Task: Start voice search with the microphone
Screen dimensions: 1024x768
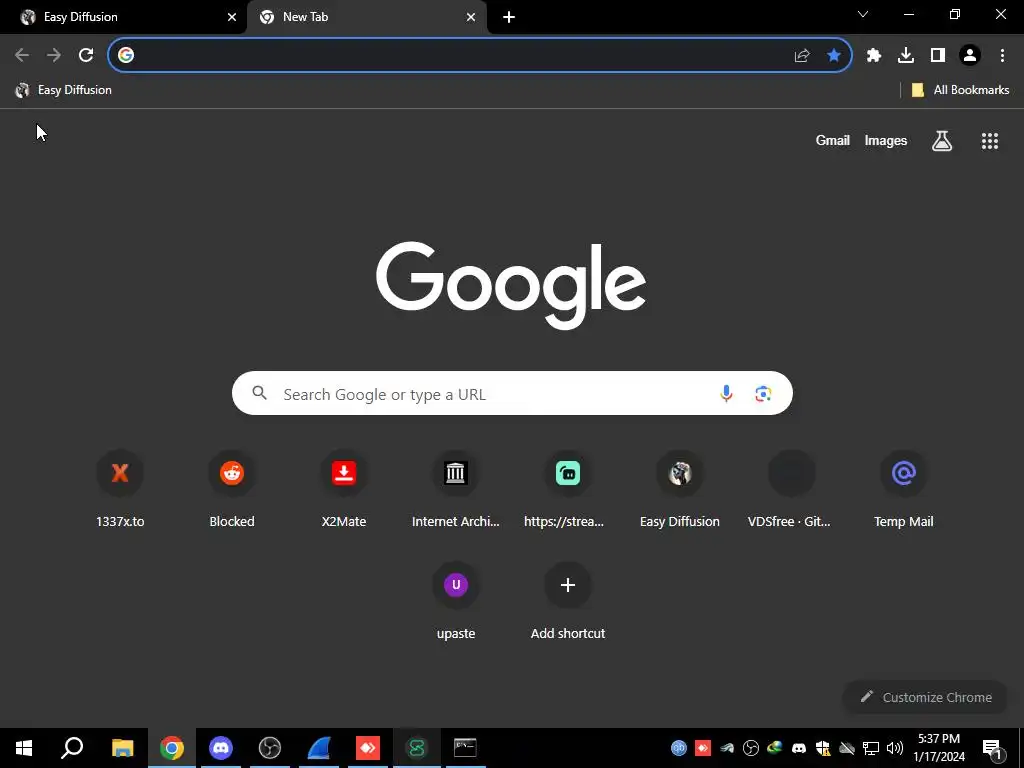Action: 726,393
